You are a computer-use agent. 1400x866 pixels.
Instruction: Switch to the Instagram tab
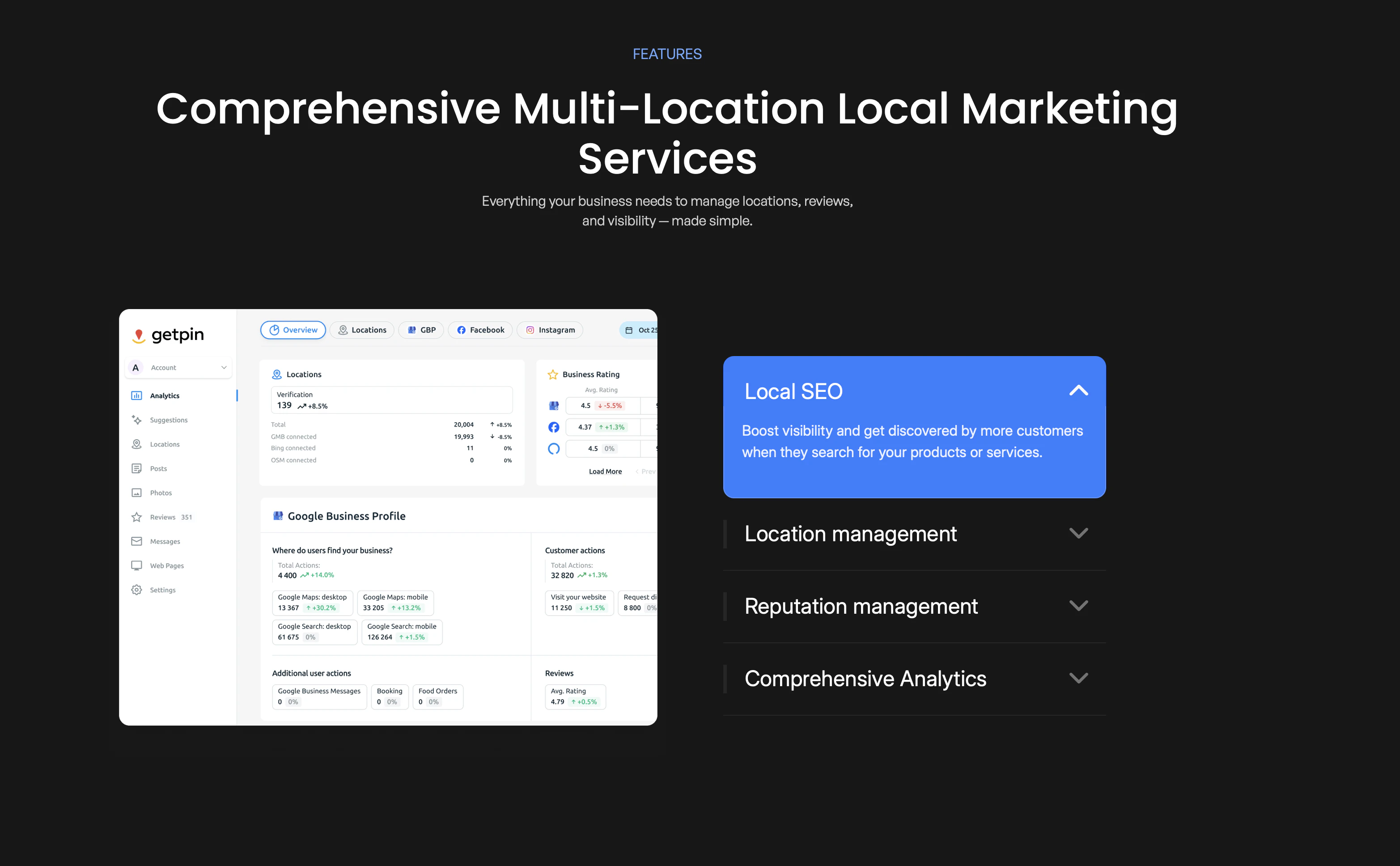(x=550, y=330)
